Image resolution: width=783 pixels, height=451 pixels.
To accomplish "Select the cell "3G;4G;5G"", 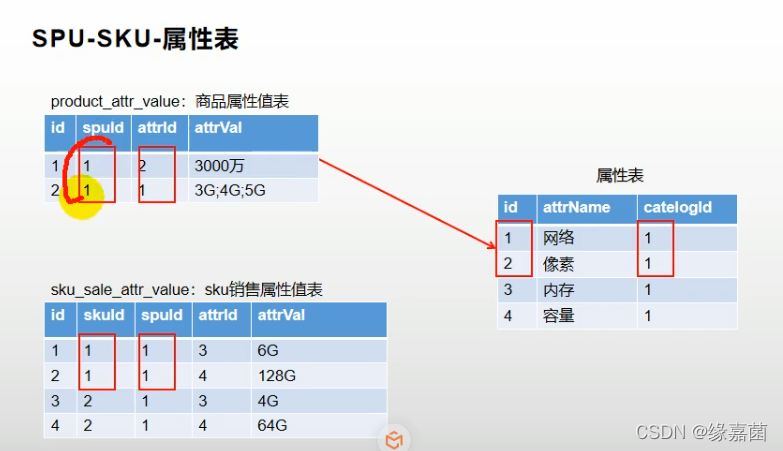I will pos(230,190).
